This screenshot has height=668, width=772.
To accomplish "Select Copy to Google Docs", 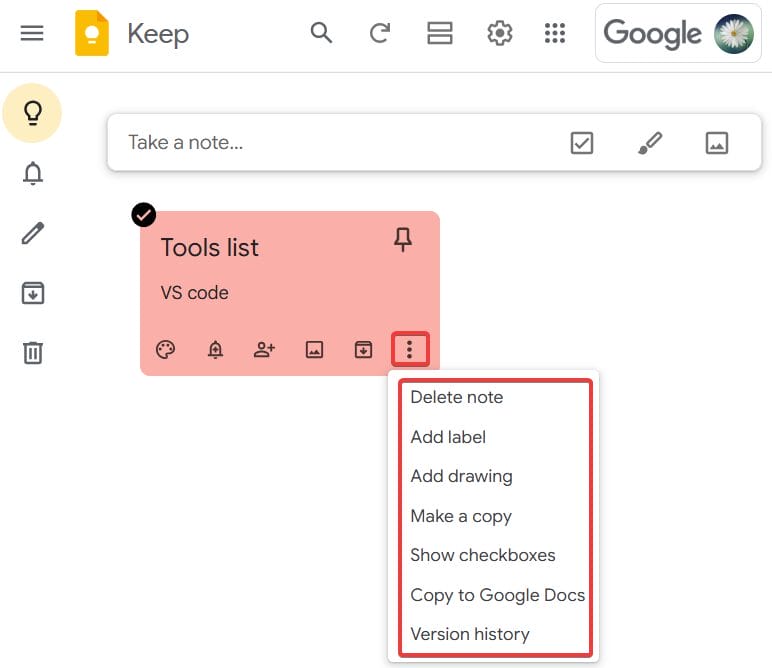I will coord(497,595).
